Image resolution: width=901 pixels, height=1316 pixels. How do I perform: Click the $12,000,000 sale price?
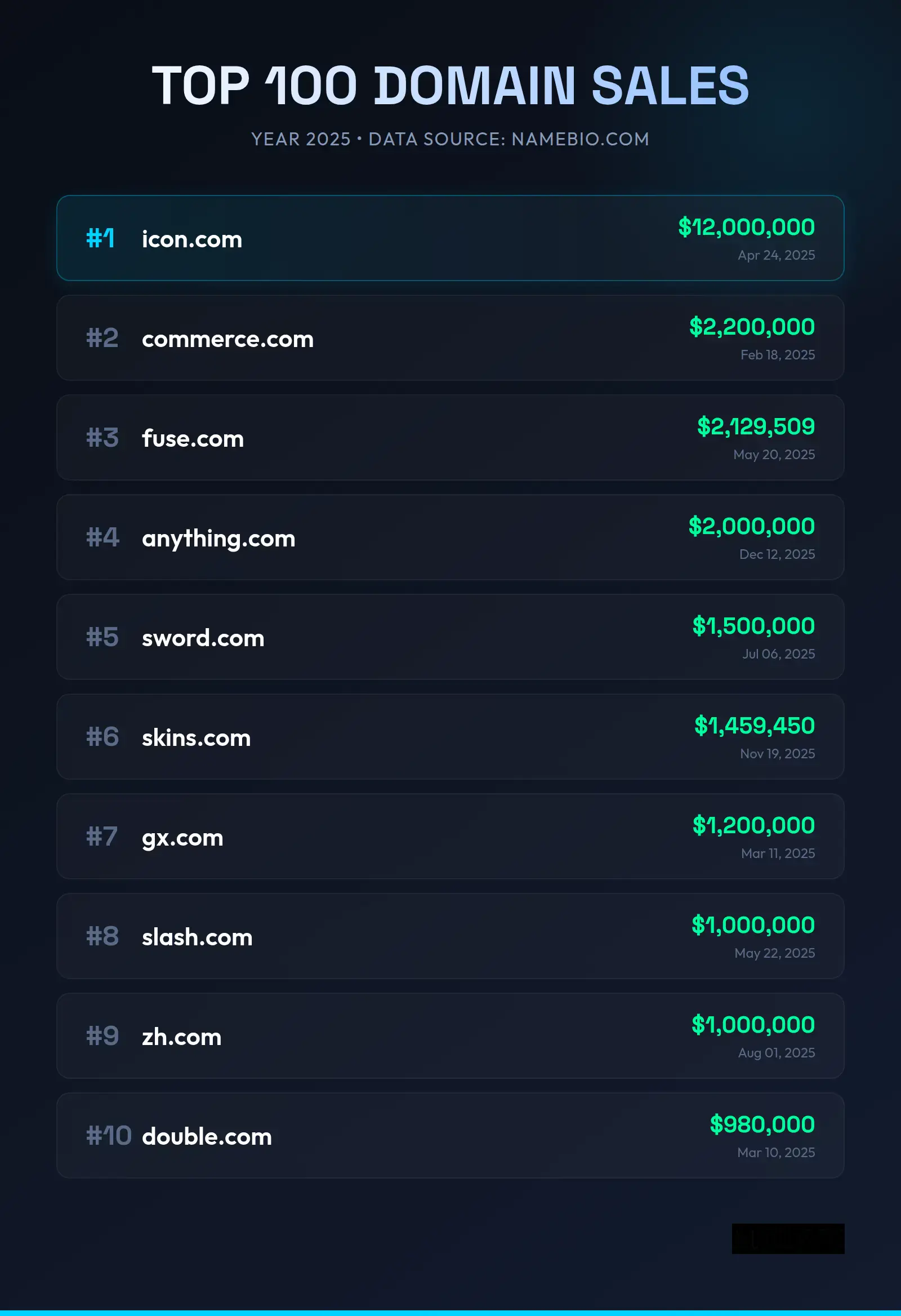coord(746,227)
